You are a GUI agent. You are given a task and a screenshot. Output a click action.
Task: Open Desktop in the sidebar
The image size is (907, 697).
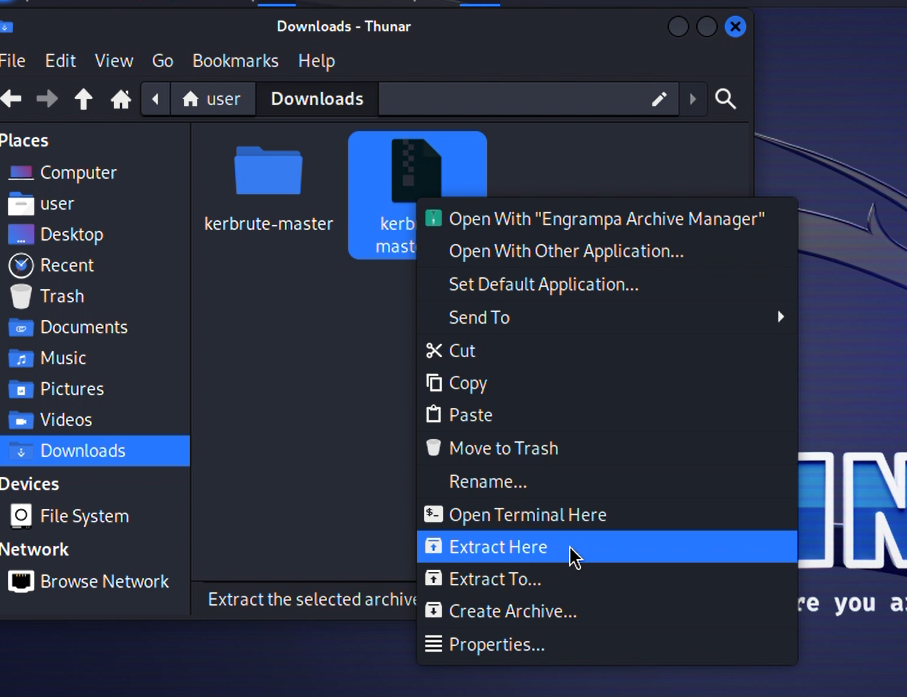pyautogui.click(x=95, y=234)
